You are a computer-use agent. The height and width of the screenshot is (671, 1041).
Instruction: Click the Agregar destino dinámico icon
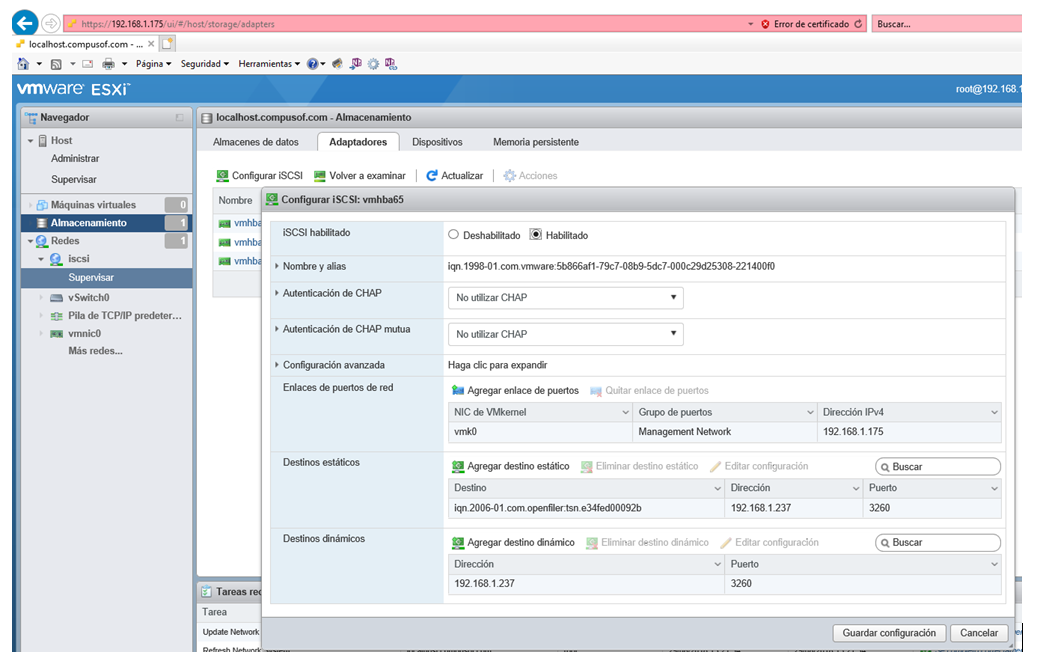coord(457,543)
